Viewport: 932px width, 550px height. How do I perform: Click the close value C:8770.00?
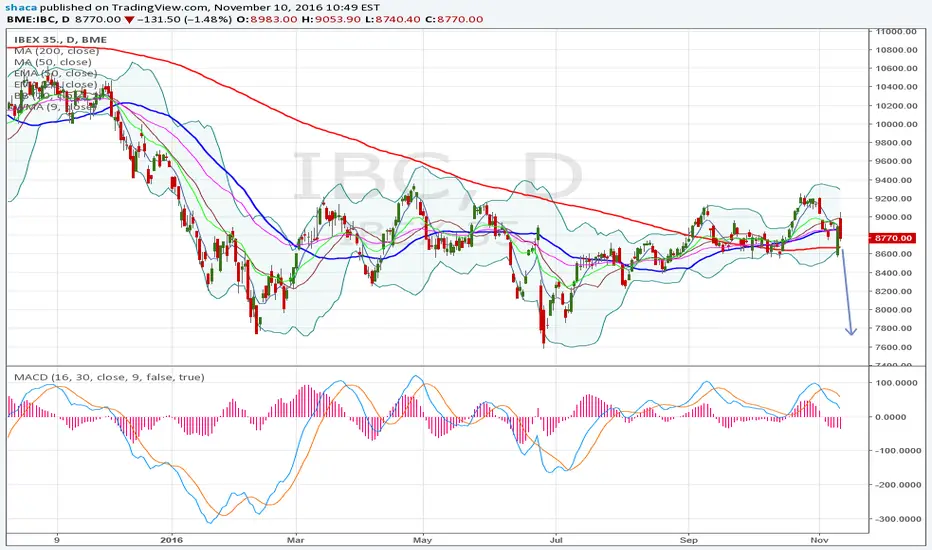[x=456, y=19]
